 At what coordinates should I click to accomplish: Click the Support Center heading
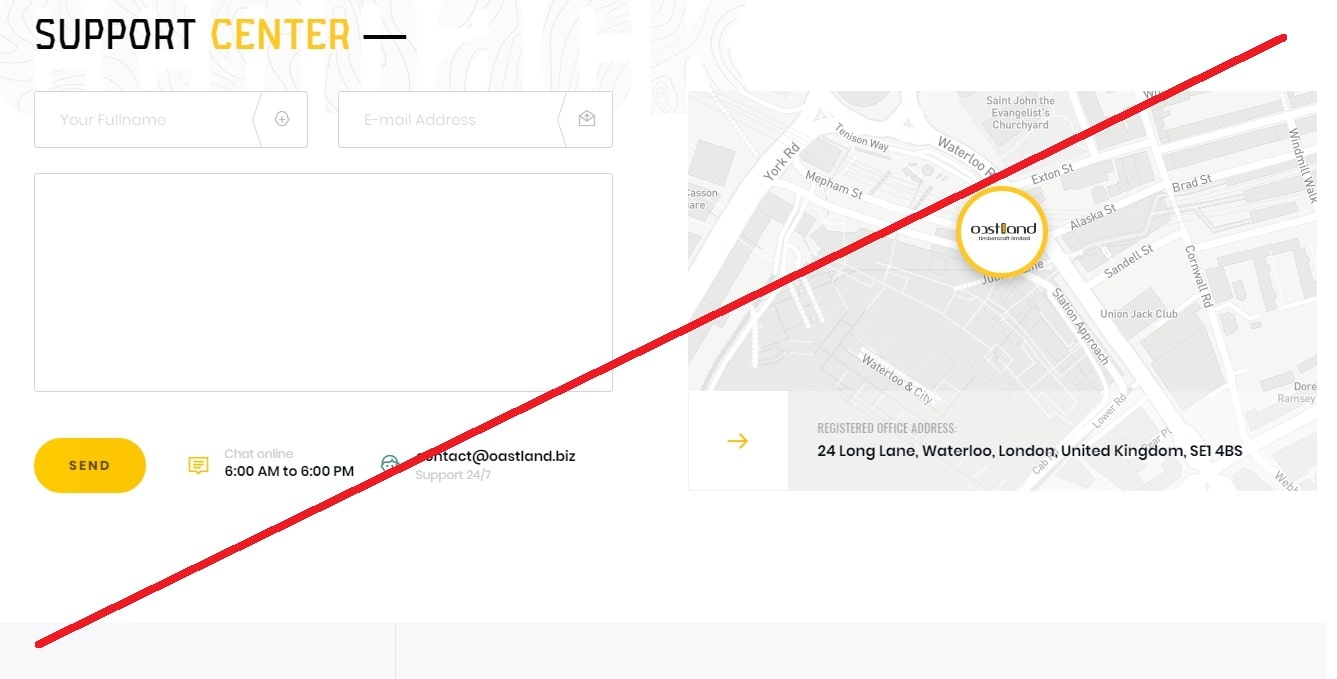click(192, 35)
